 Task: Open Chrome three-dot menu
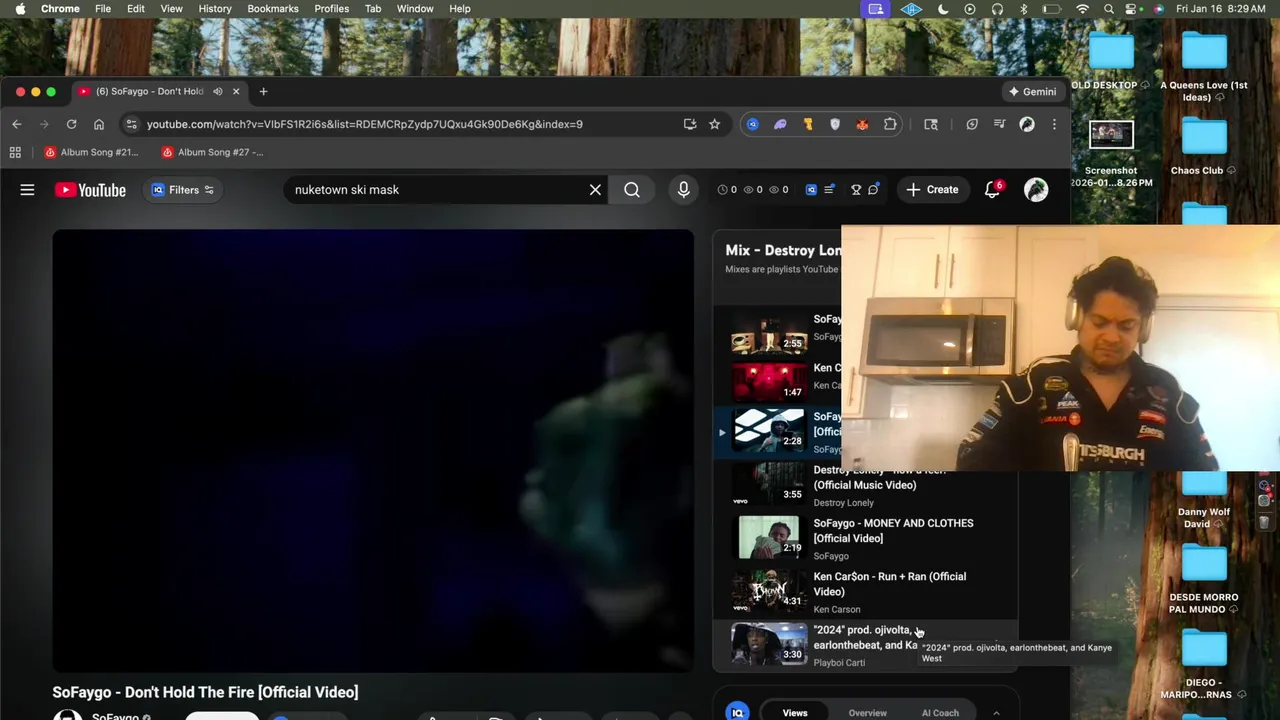click(1054, 124)
